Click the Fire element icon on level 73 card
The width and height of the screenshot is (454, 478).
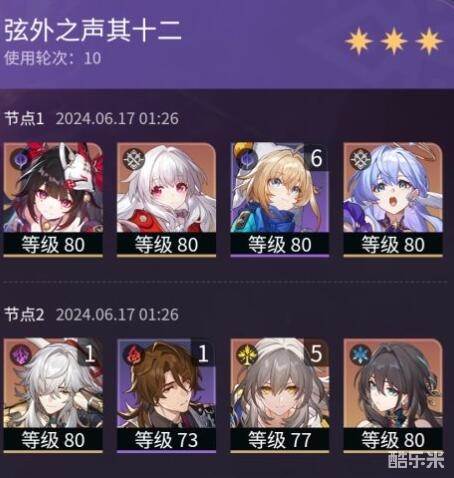(132, 354)
